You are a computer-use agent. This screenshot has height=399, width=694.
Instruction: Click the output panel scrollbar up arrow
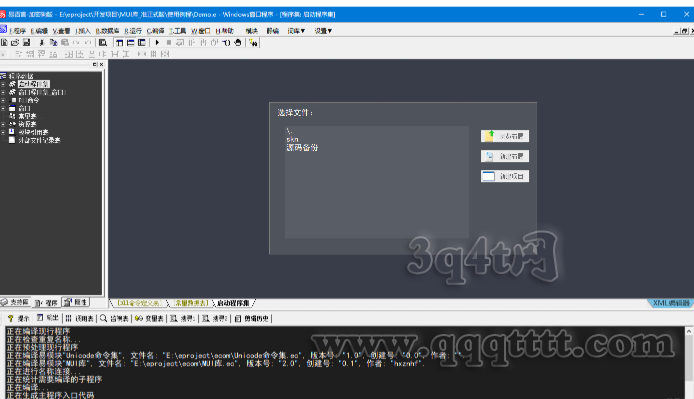click(x=689, y=331)
